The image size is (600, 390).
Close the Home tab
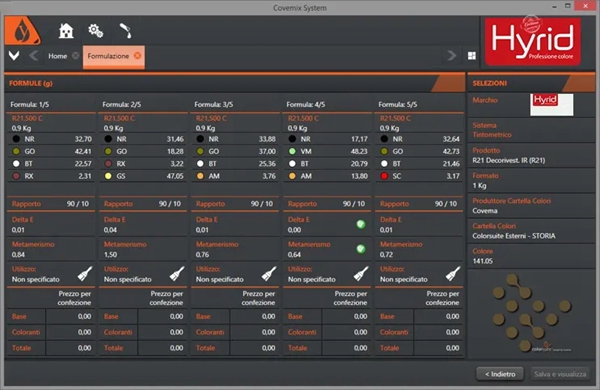coord(76,56)
